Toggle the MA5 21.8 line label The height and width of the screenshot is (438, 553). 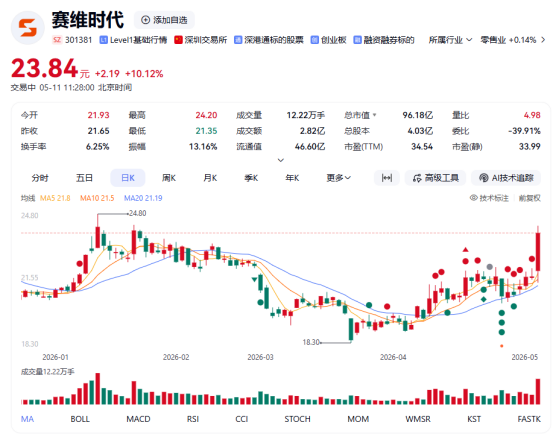(55, 198)
